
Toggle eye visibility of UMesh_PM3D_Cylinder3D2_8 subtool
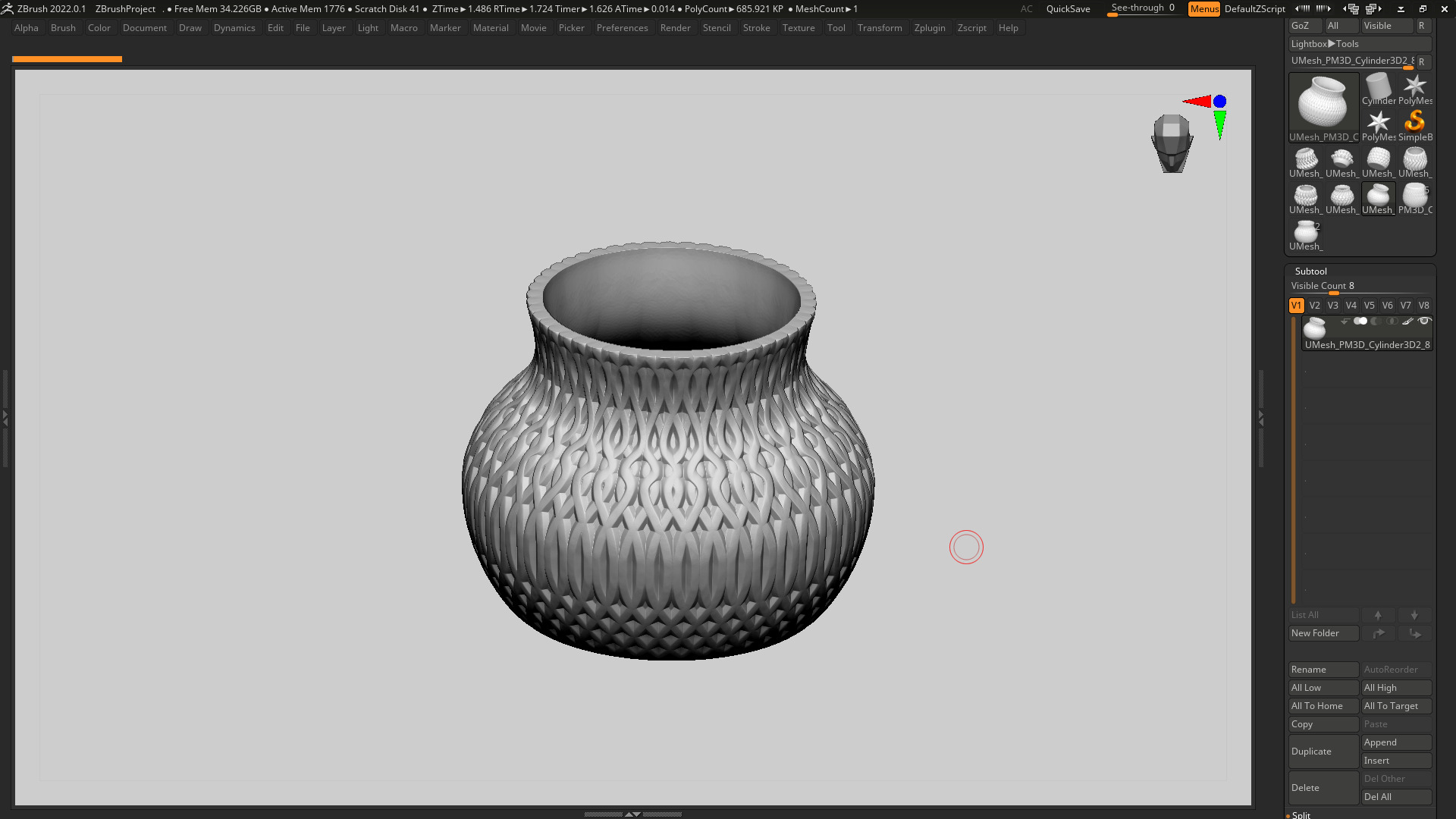click(x=1424, y=322)
